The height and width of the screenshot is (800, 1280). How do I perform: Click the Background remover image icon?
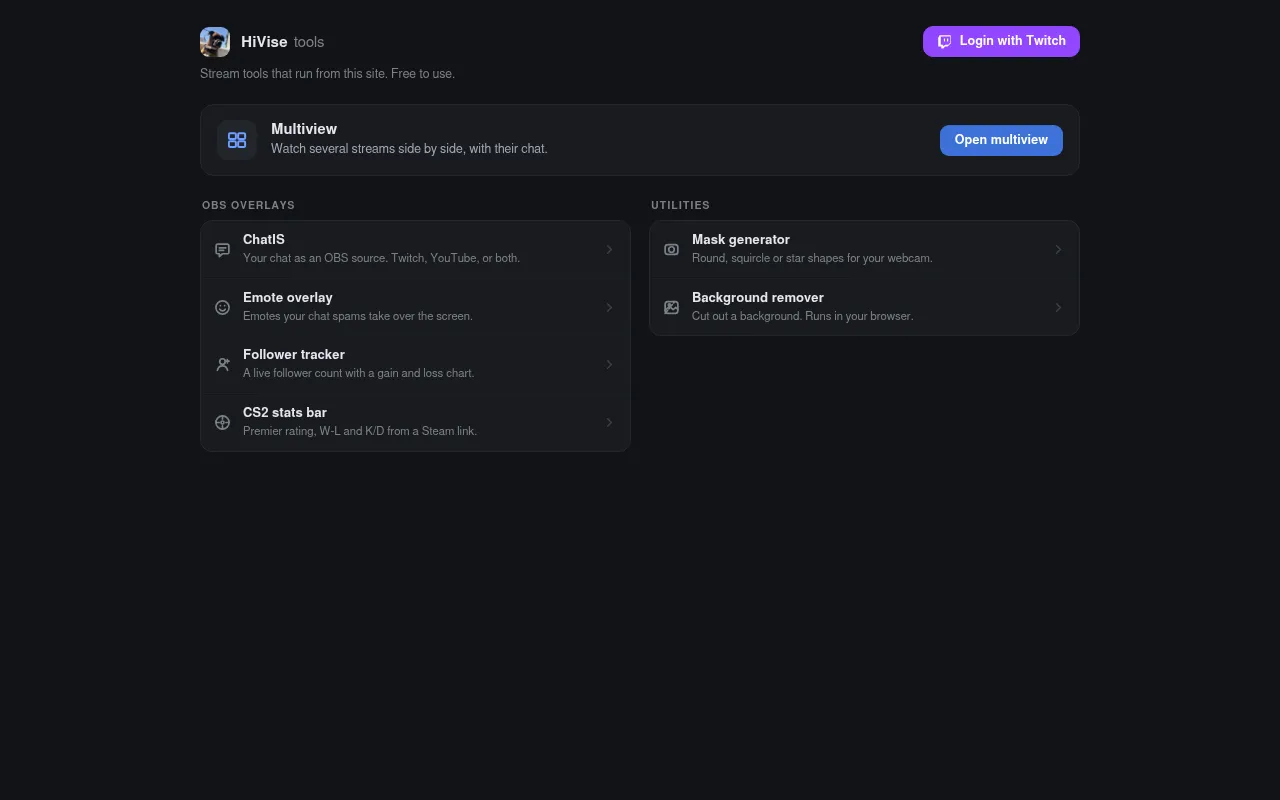(x=672, y=307)
